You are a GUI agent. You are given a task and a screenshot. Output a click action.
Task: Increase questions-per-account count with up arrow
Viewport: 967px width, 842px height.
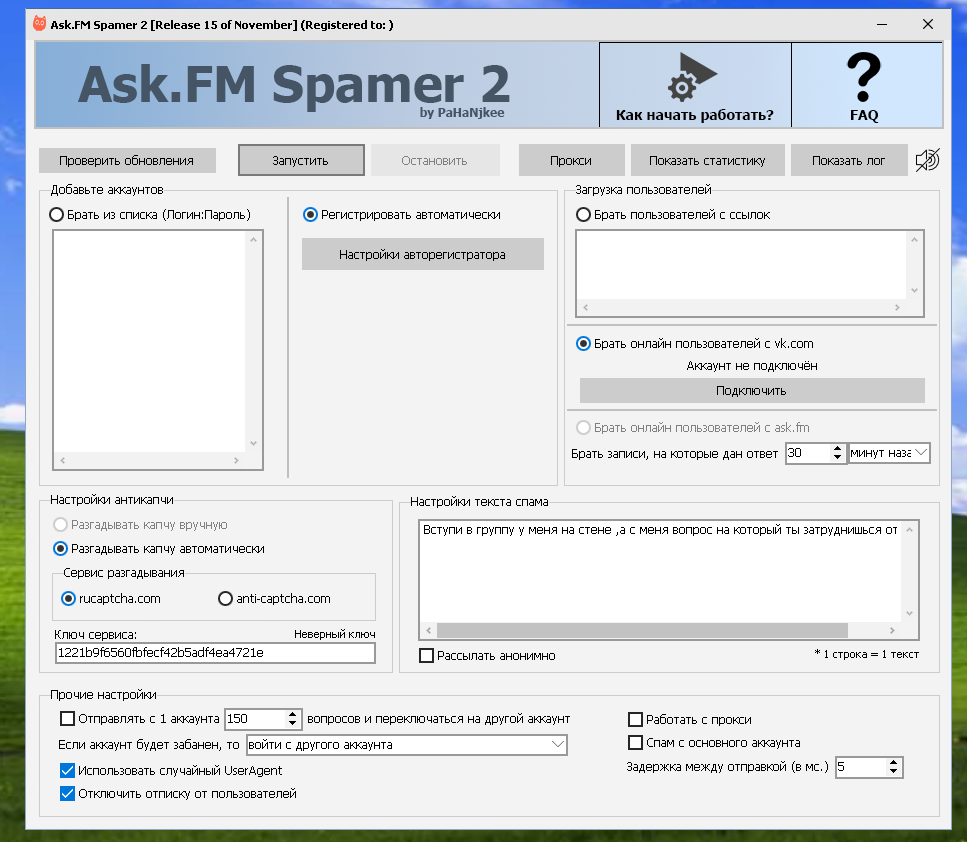293,714
